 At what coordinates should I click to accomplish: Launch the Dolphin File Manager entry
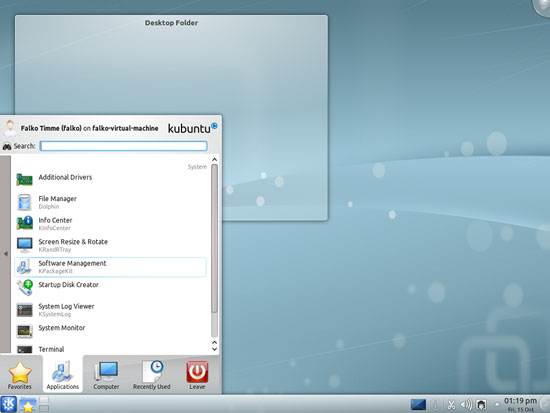point(110,202)
